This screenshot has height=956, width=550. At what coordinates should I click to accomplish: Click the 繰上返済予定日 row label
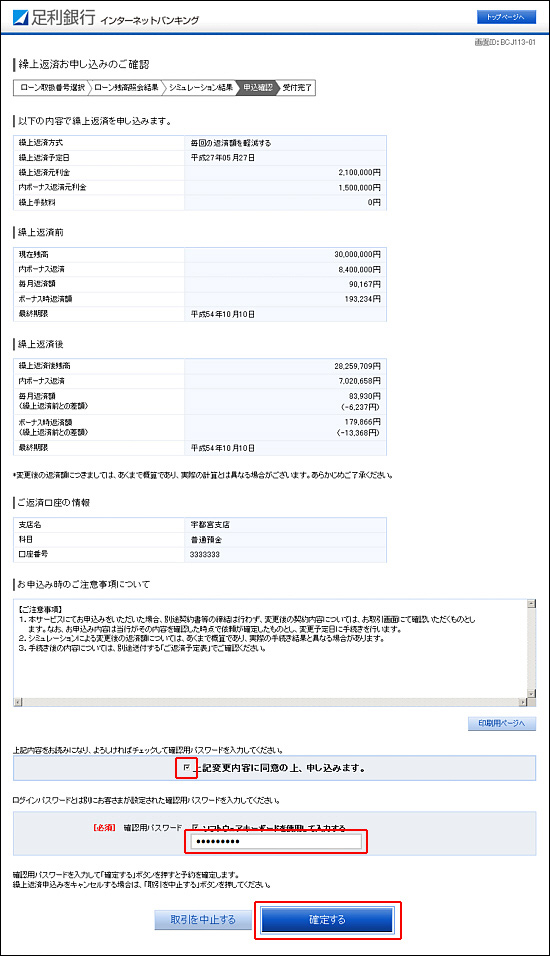45,158
